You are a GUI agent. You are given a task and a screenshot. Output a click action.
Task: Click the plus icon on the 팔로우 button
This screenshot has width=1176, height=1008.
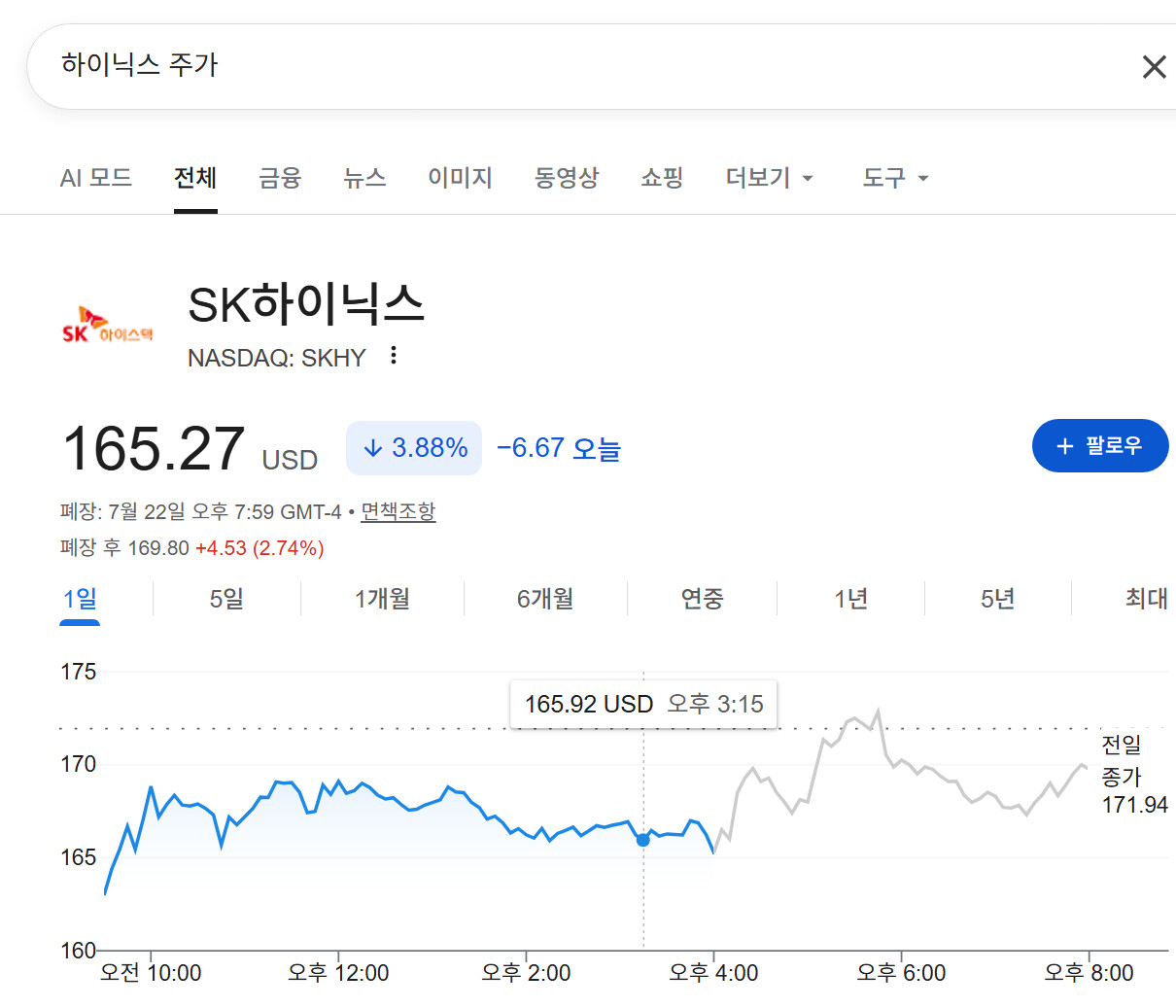click(x=1064, y=446)
